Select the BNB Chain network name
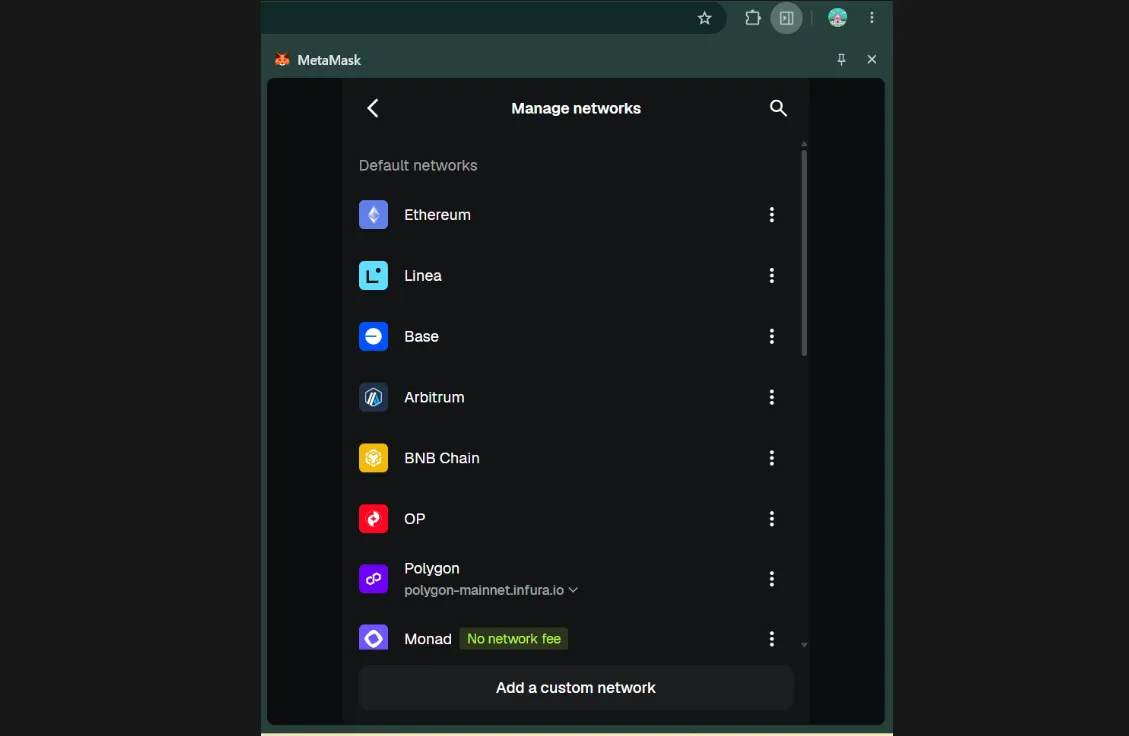Viewport: 1129px width, 736px height. (441, 458)
